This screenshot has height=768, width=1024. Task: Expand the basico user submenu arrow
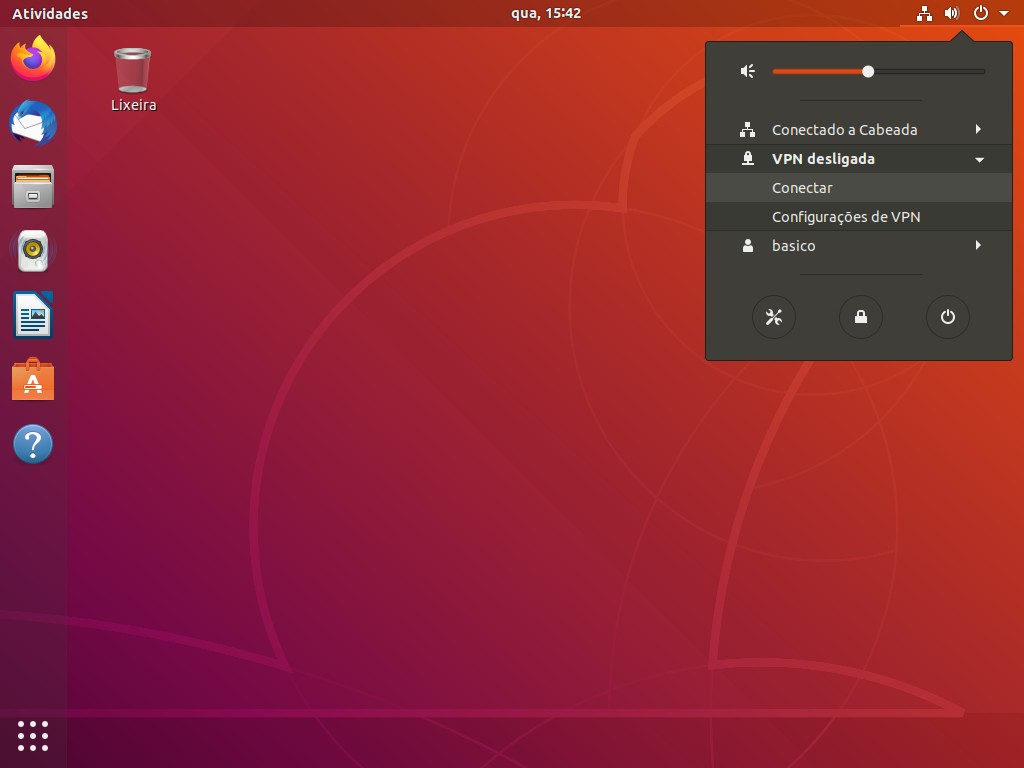click(x=978, y=245)
